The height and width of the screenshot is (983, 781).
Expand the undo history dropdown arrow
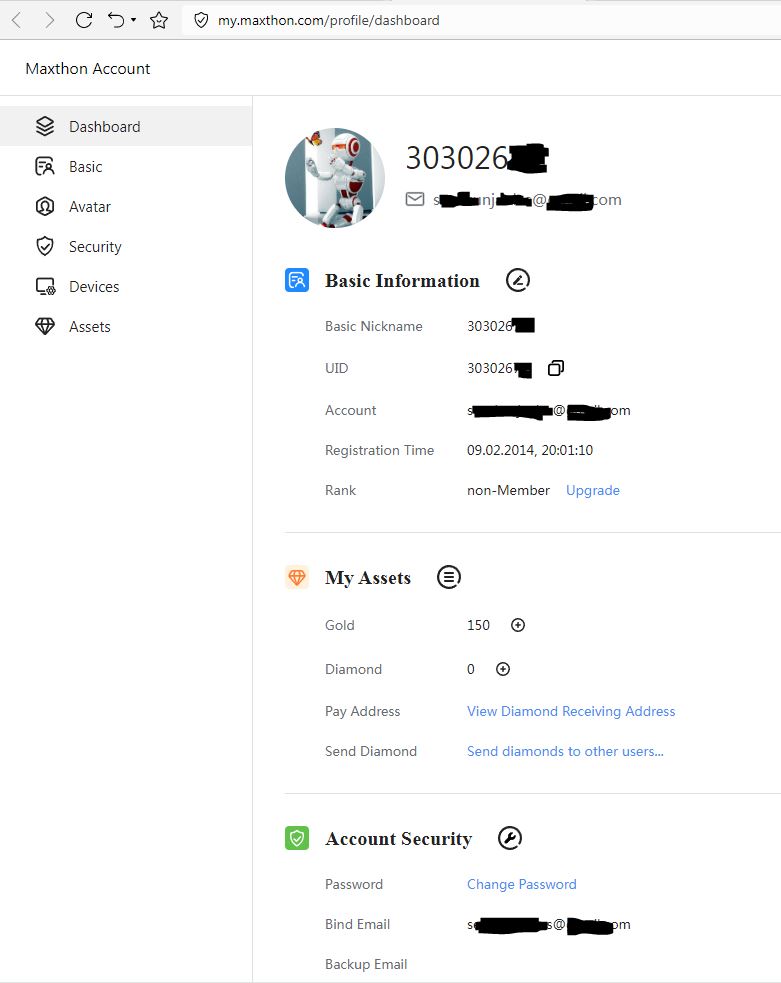tap(133, 20)
